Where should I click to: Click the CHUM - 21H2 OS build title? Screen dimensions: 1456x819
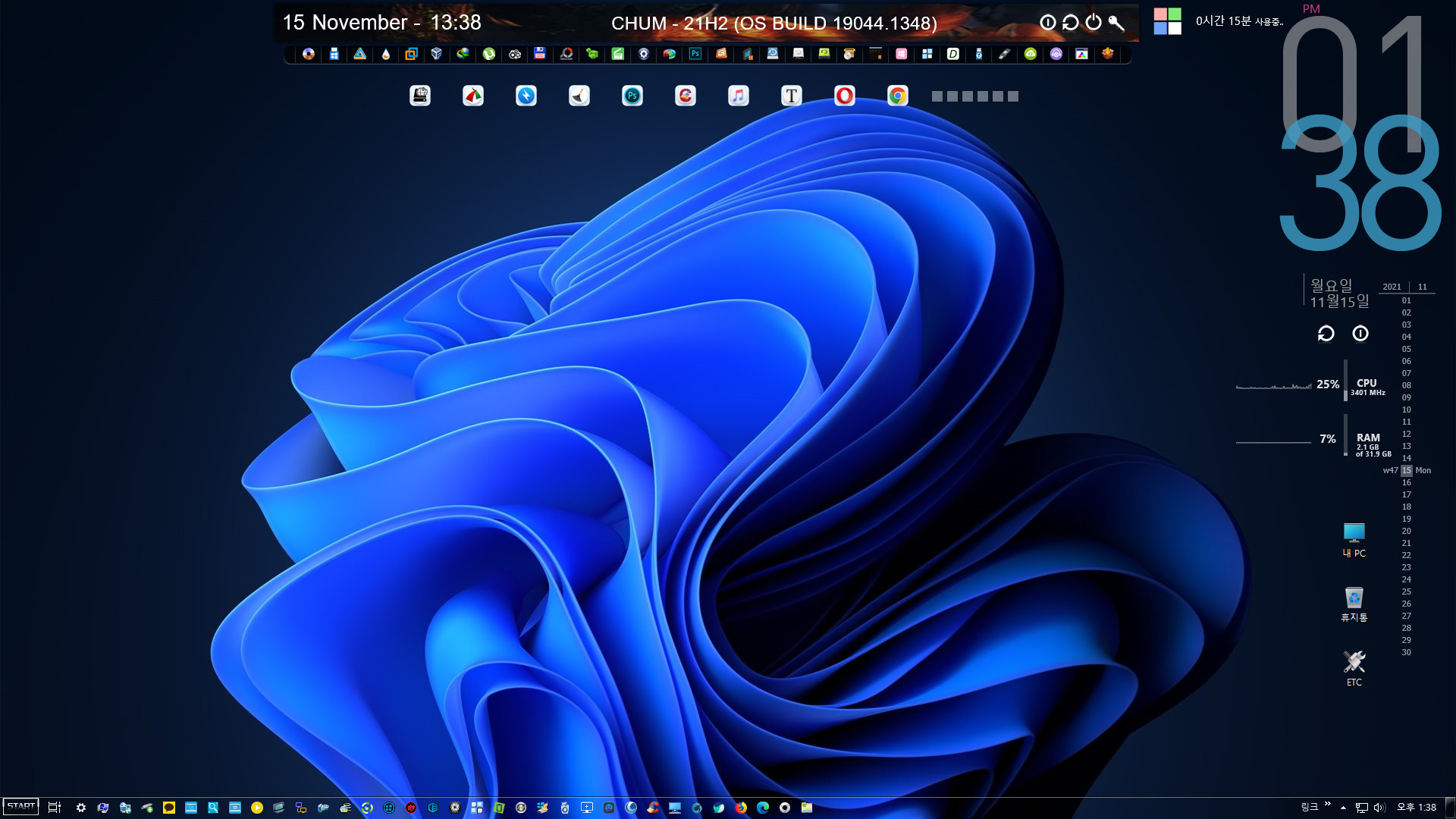[774, 24]
